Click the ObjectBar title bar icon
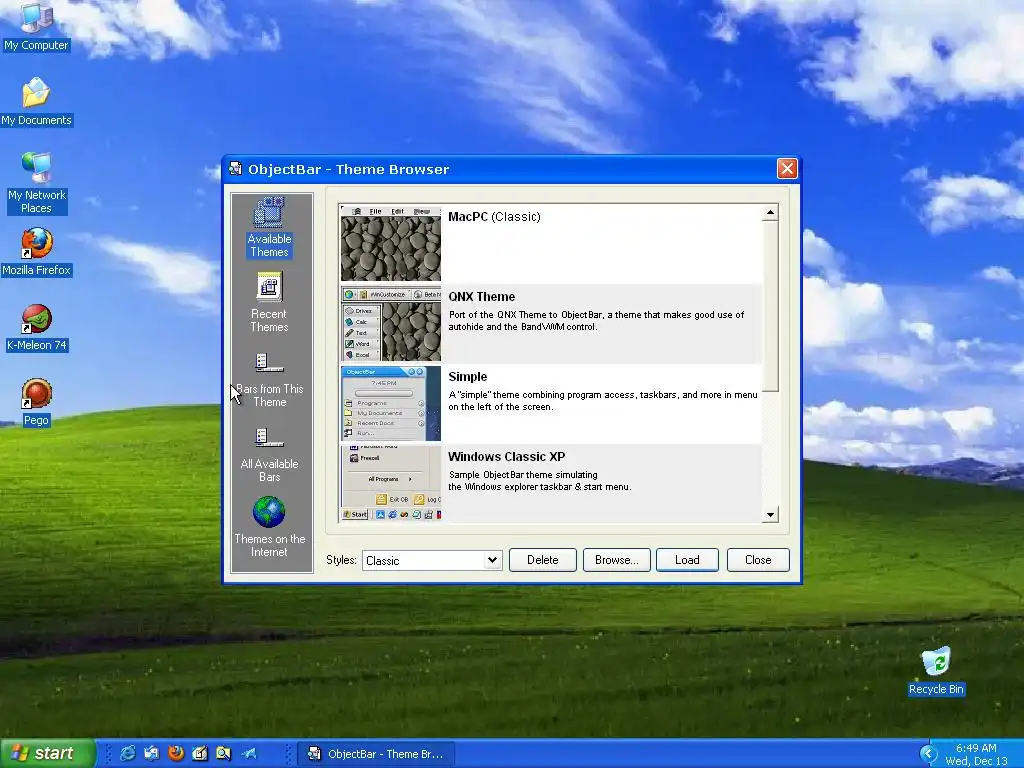This screenshot has height=768, width=1024. (x=235, y=168)
